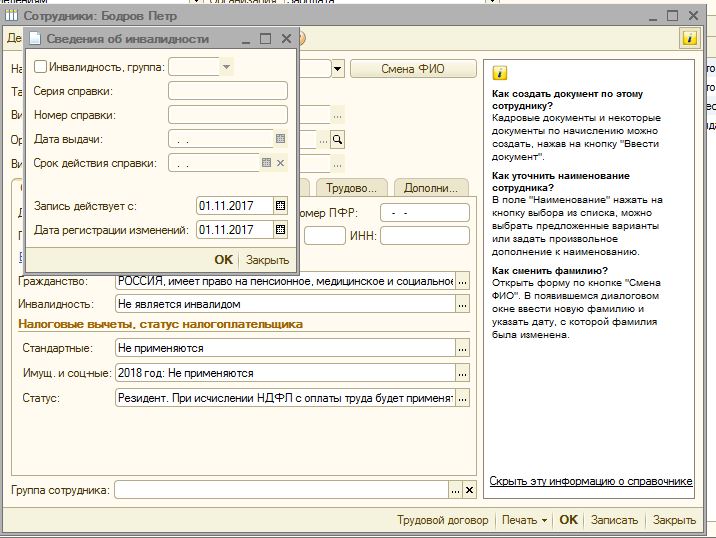Click ellipsis button next to Гражданство
The width and height of the screenshot is (716, 538).
coord(461,281)
